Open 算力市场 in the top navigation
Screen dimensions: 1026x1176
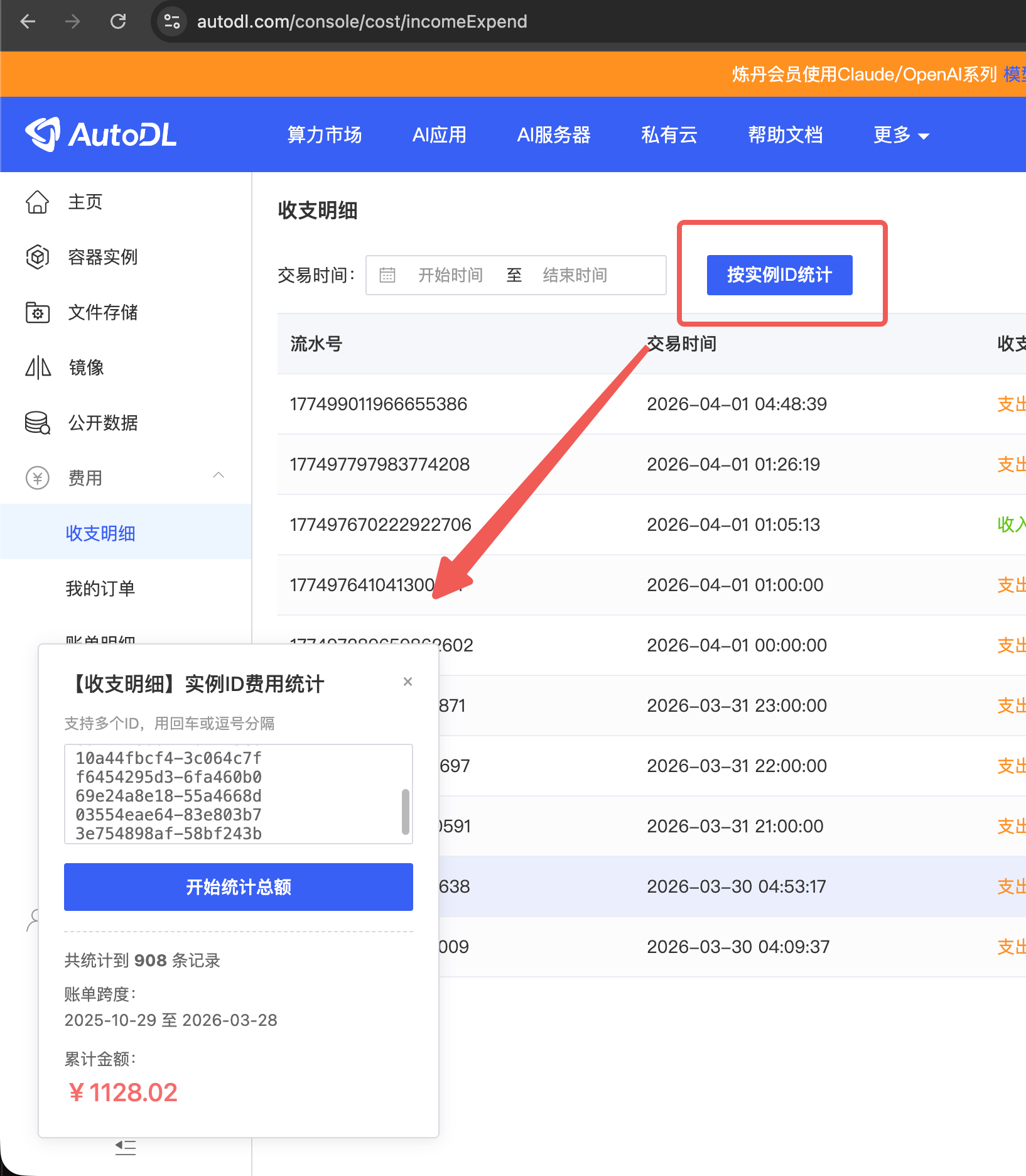coord(325,134)
